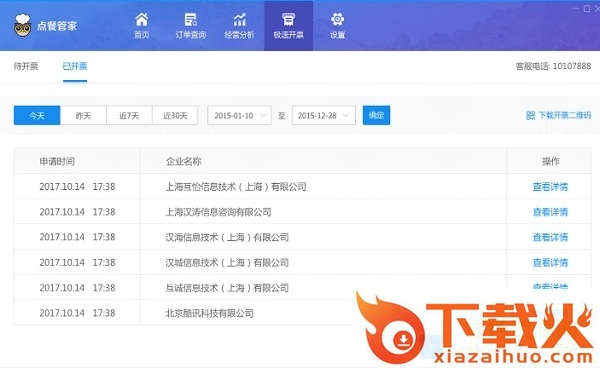View details for 汉海信息技术（上海）有限公司
600x368 pixels.
[550, 237]
